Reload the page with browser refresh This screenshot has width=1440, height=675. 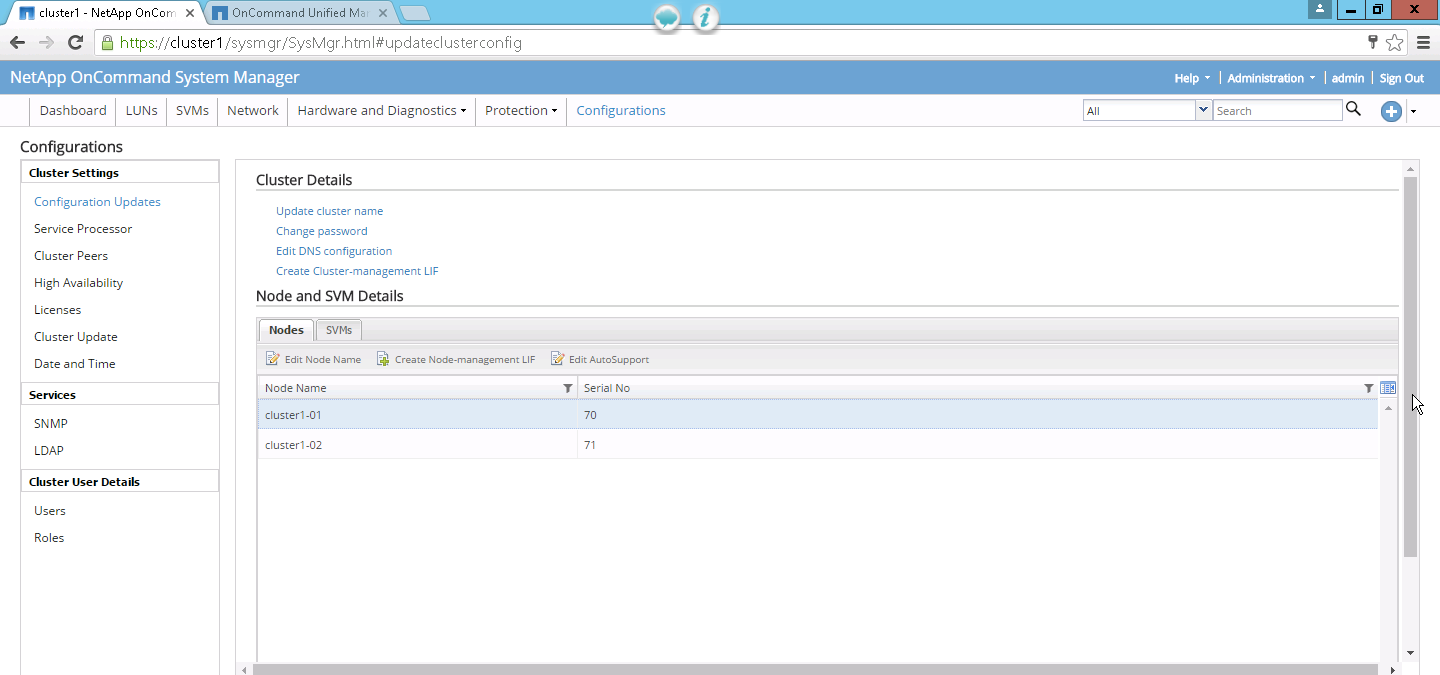coord(75,42)
